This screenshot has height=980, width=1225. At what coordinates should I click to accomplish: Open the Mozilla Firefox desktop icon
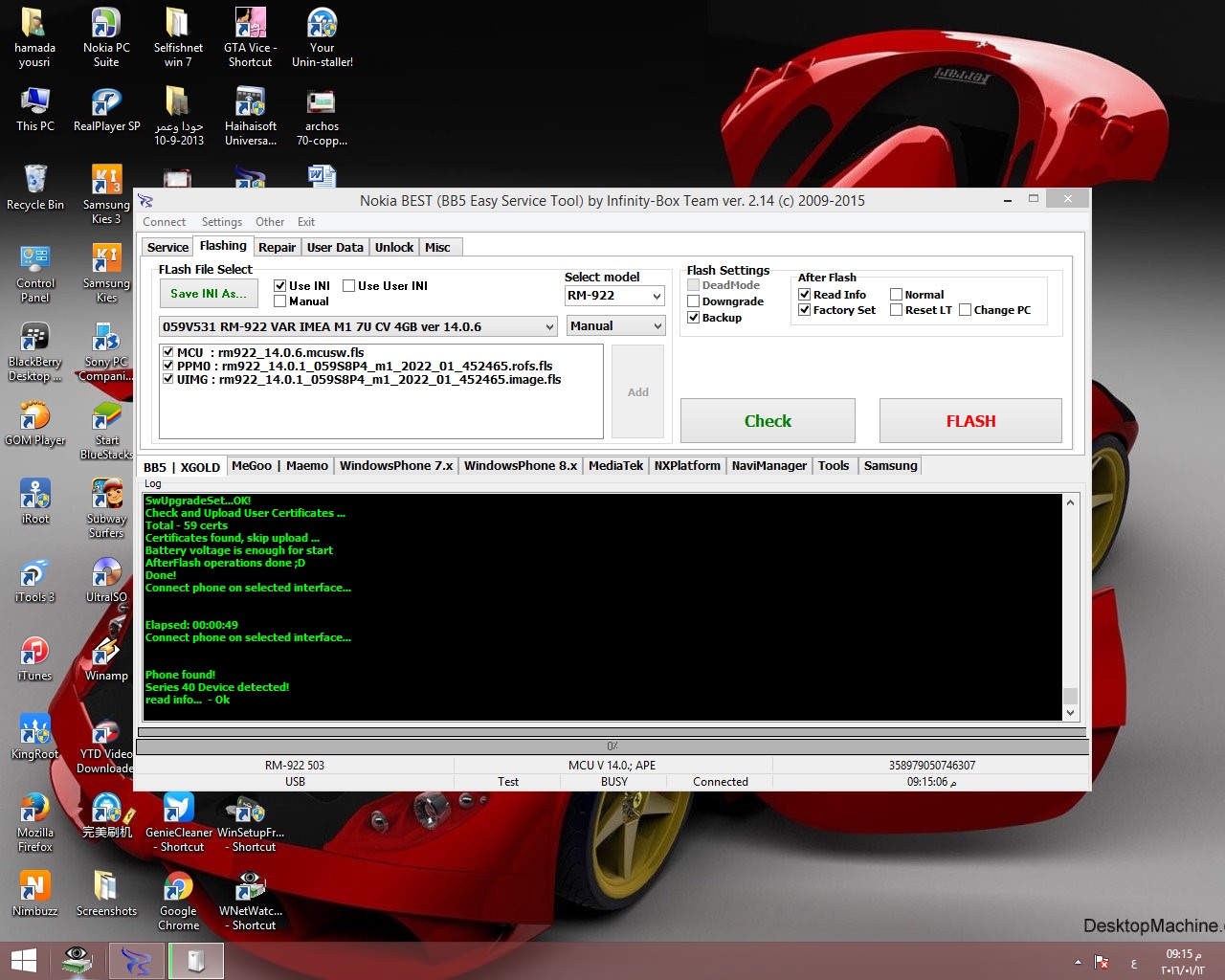35,822
